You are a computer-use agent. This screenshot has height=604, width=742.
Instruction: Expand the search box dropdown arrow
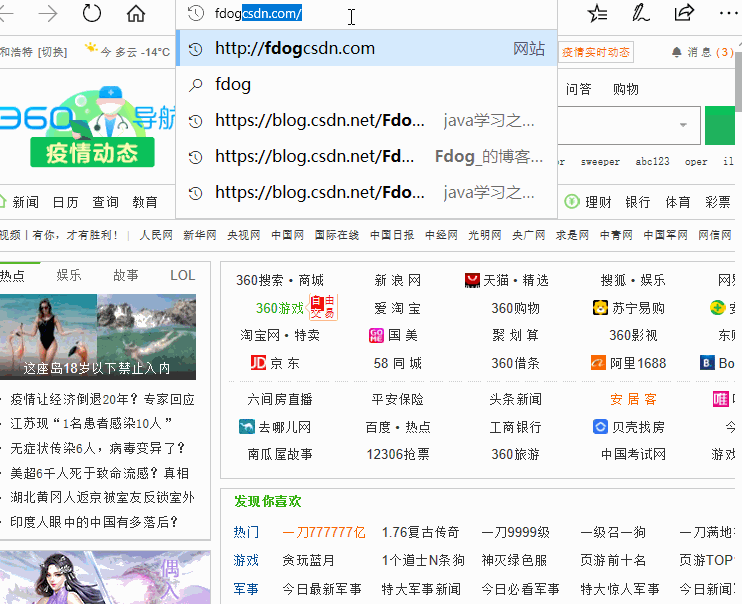pyautogui.click(x=683, y=125)
